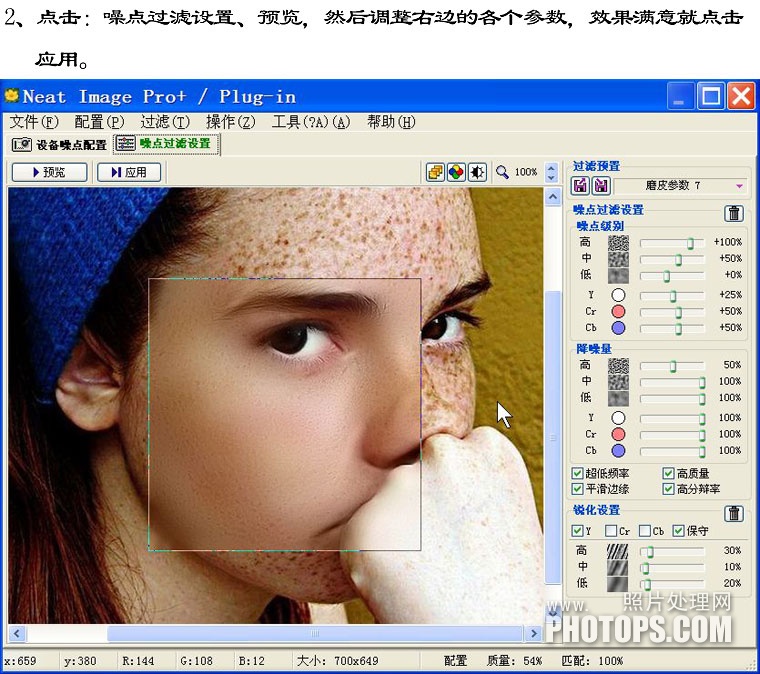Click the device noise profile tab icon
760x674 pixels.
point(21,145)
